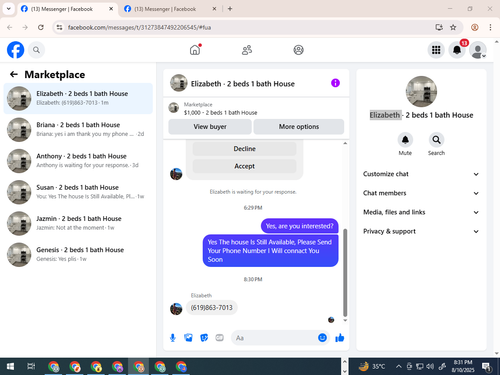Attach a photo with the image icon
The width and height of the screenshot is (500, 375).
pyautogui.click(x=188, y=338)
